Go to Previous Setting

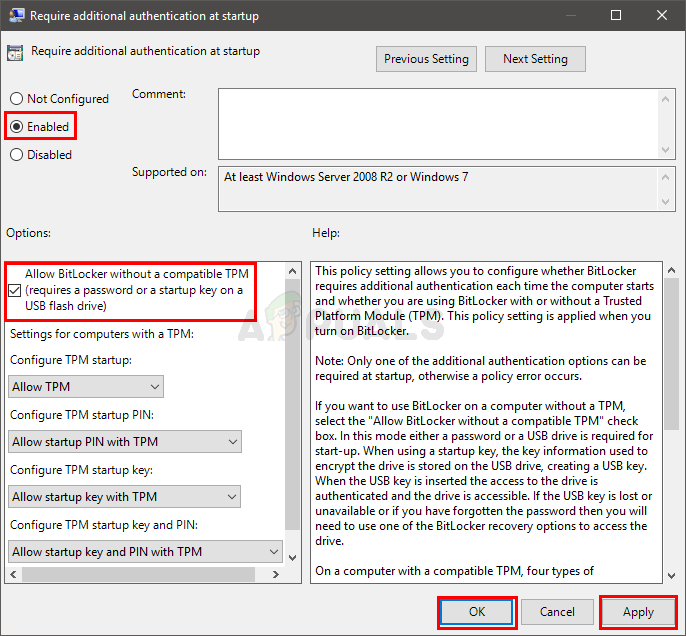point(426,59)
